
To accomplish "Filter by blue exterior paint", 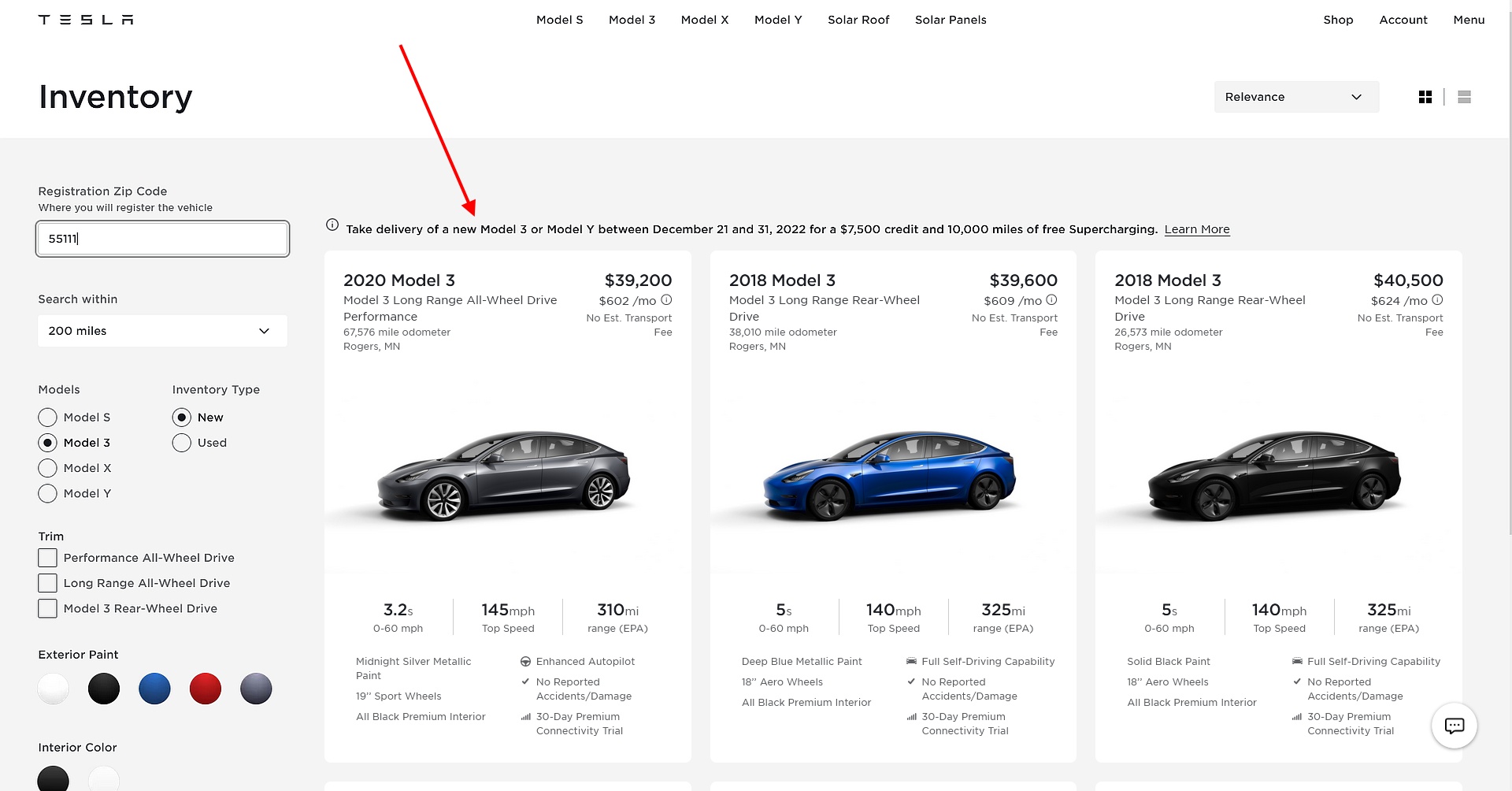I will coord(154,689).
